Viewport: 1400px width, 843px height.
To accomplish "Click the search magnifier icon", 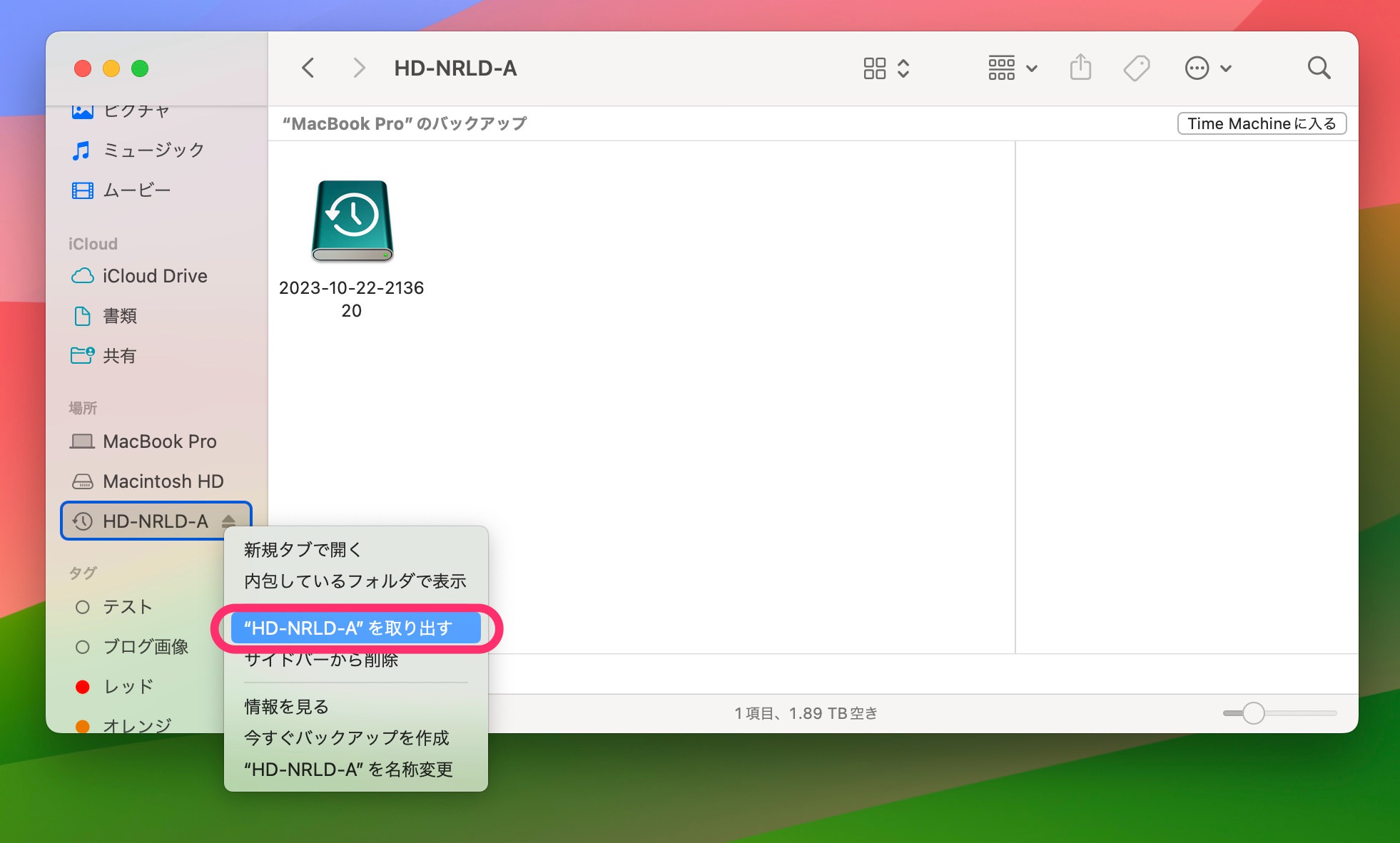I will pos(1319,68).
